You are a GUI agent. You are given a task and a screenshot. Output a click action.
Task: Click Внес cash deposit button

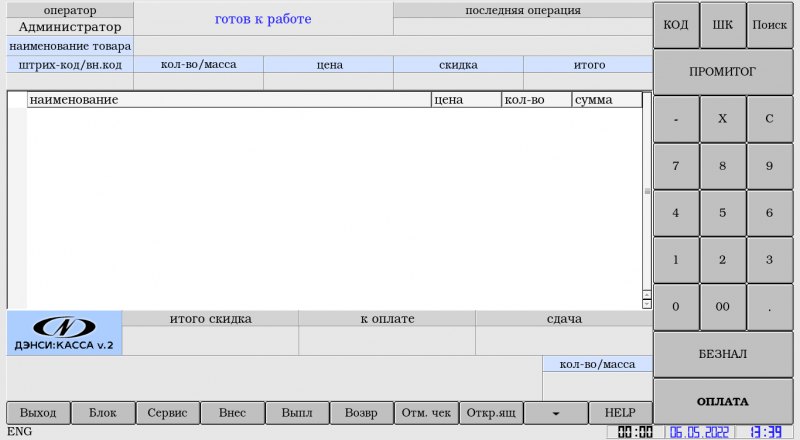pyautogui.click(x=233, y=413)
